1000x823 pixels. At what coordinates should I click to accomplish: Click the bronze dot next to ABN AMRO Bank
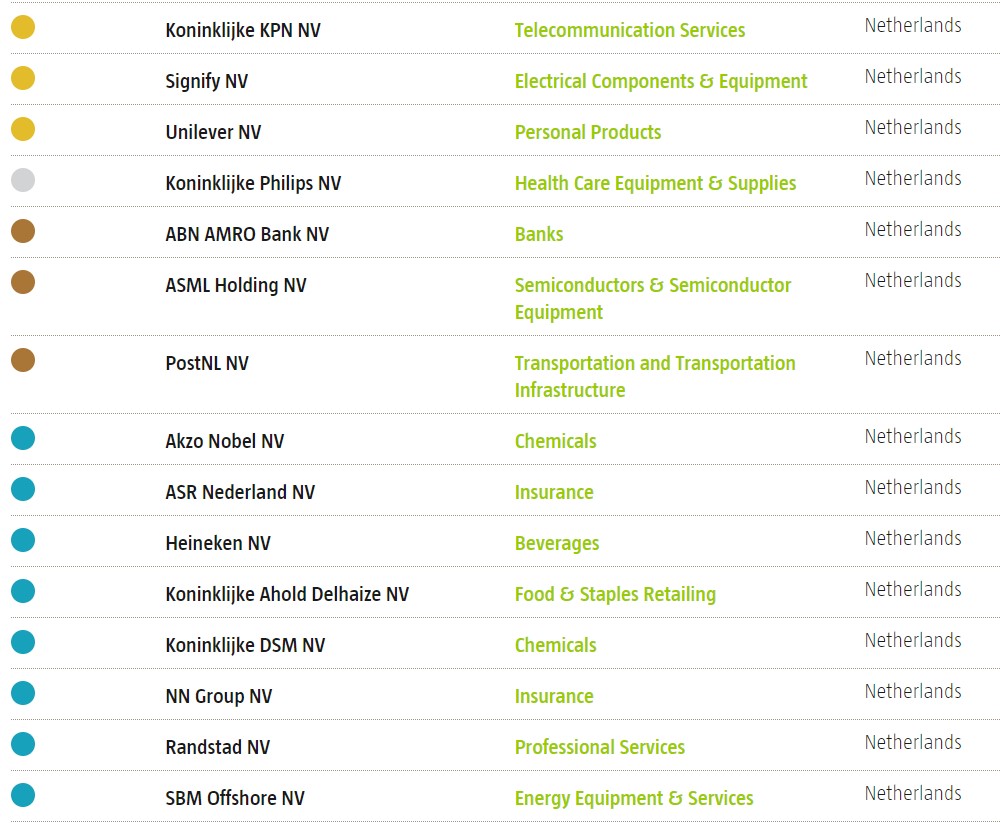pyautogui.click(x=23, y=231)
